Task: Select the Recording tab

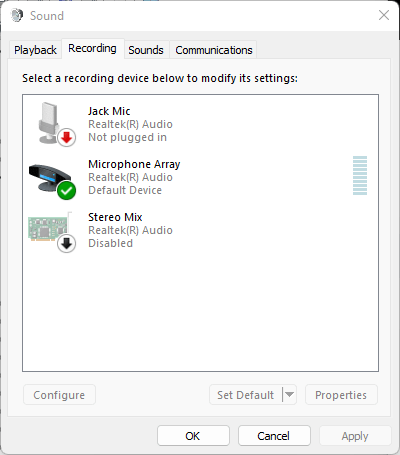Action: click(x=92, y=49)
